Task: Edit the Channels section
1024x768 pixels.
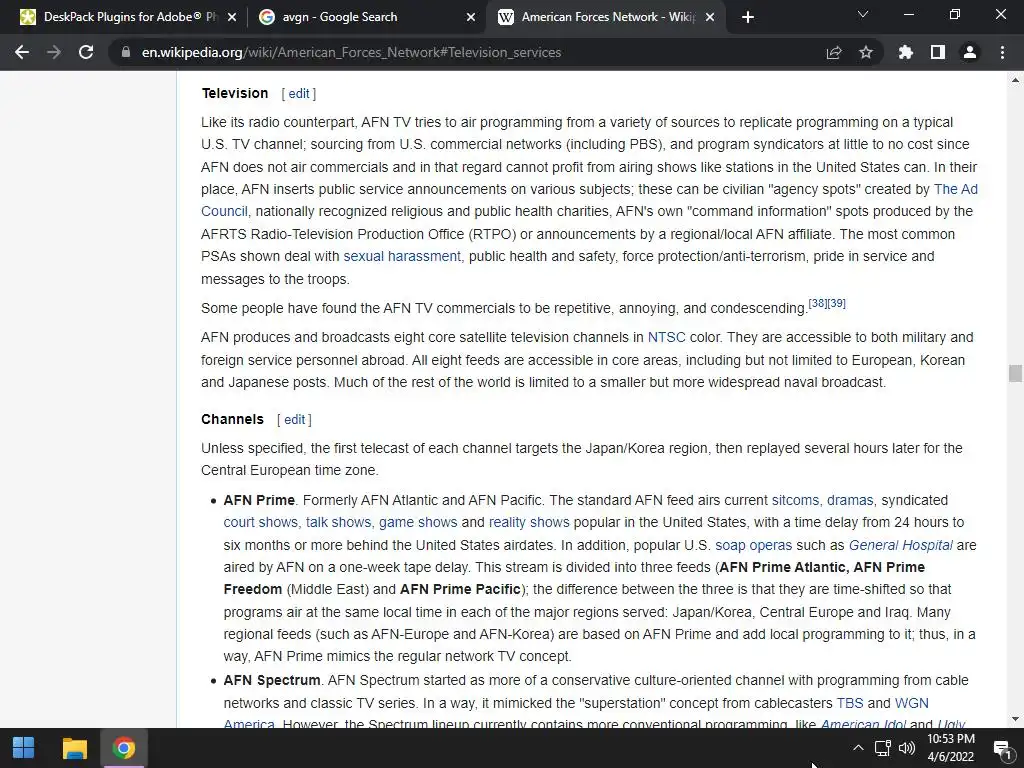Action: click(x=295, y=419)
